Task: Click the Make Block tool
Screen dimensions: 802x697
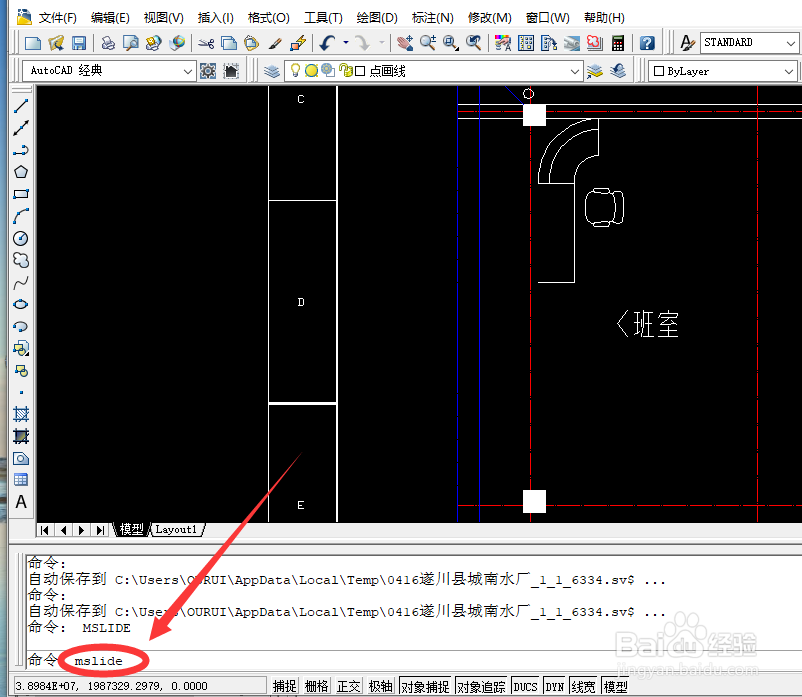Action: 21,370
